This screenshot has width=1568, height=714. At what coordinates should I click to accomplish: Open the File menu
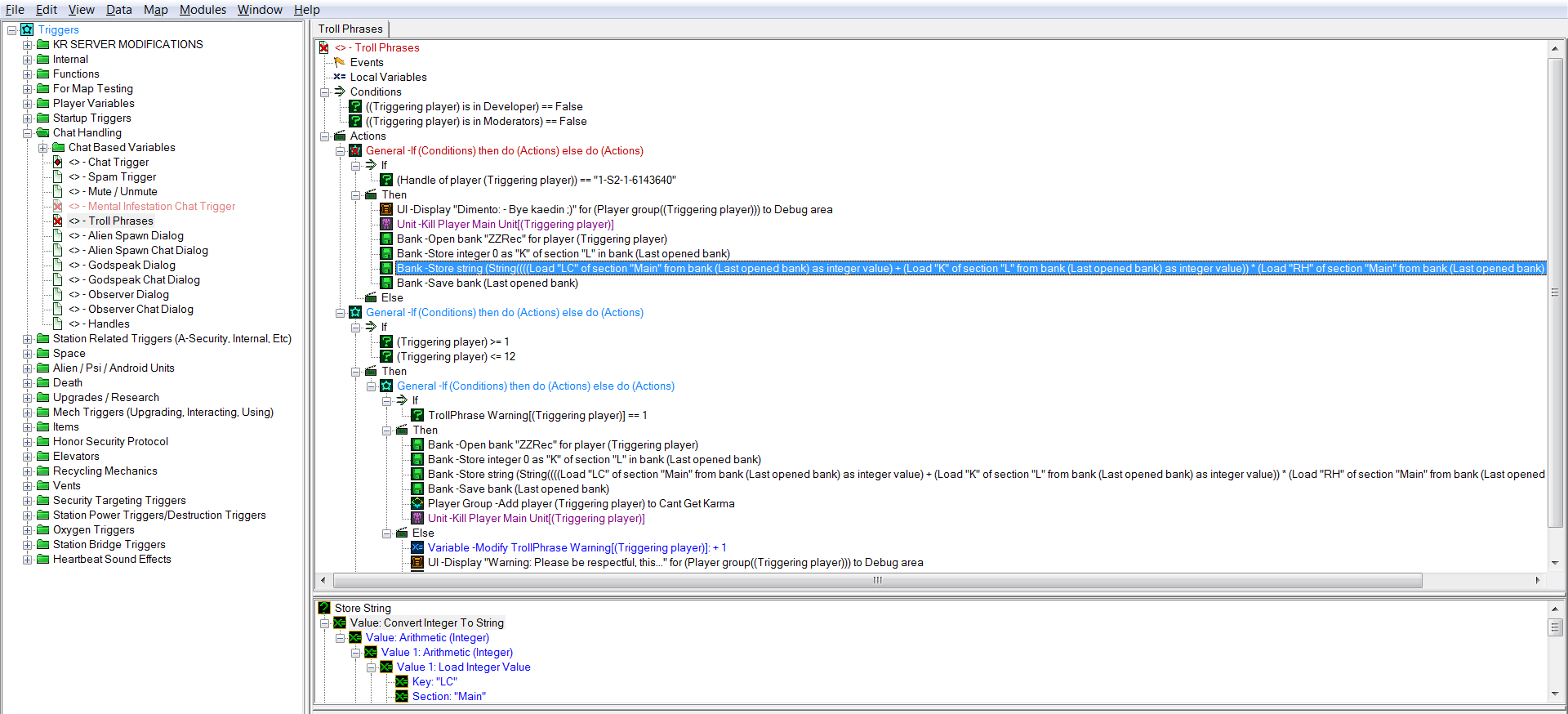pyautogui.click(x=15, y=10)
